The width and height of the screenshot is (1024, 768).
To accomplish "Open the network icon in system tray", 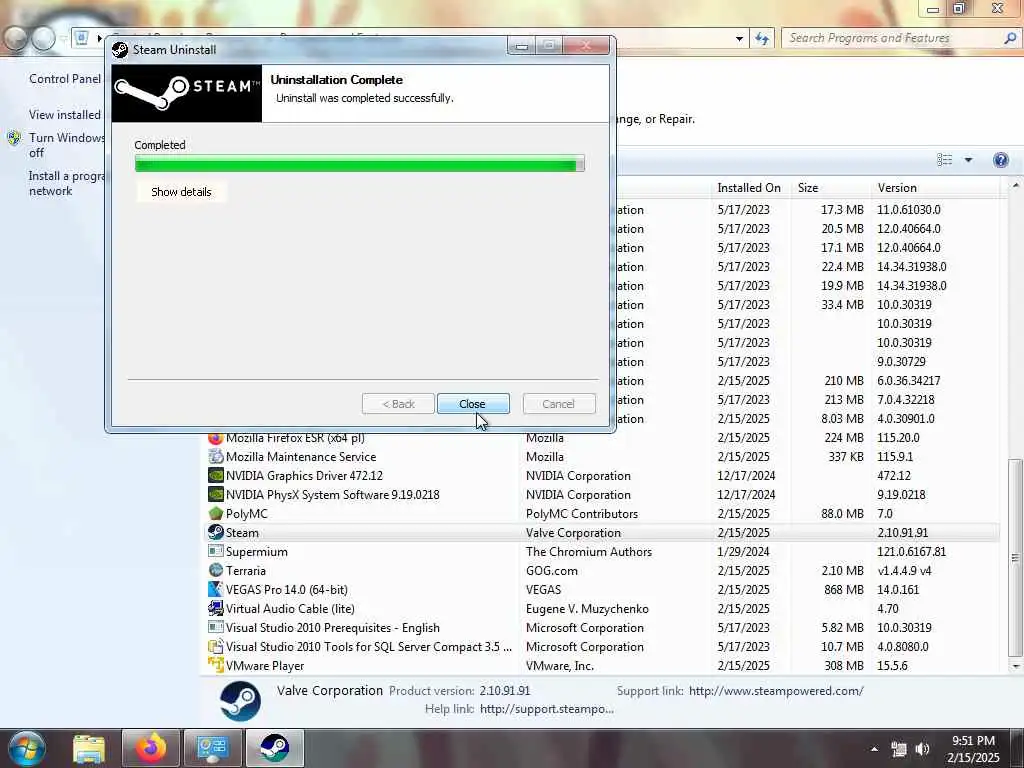I will (x=899, y=749).
